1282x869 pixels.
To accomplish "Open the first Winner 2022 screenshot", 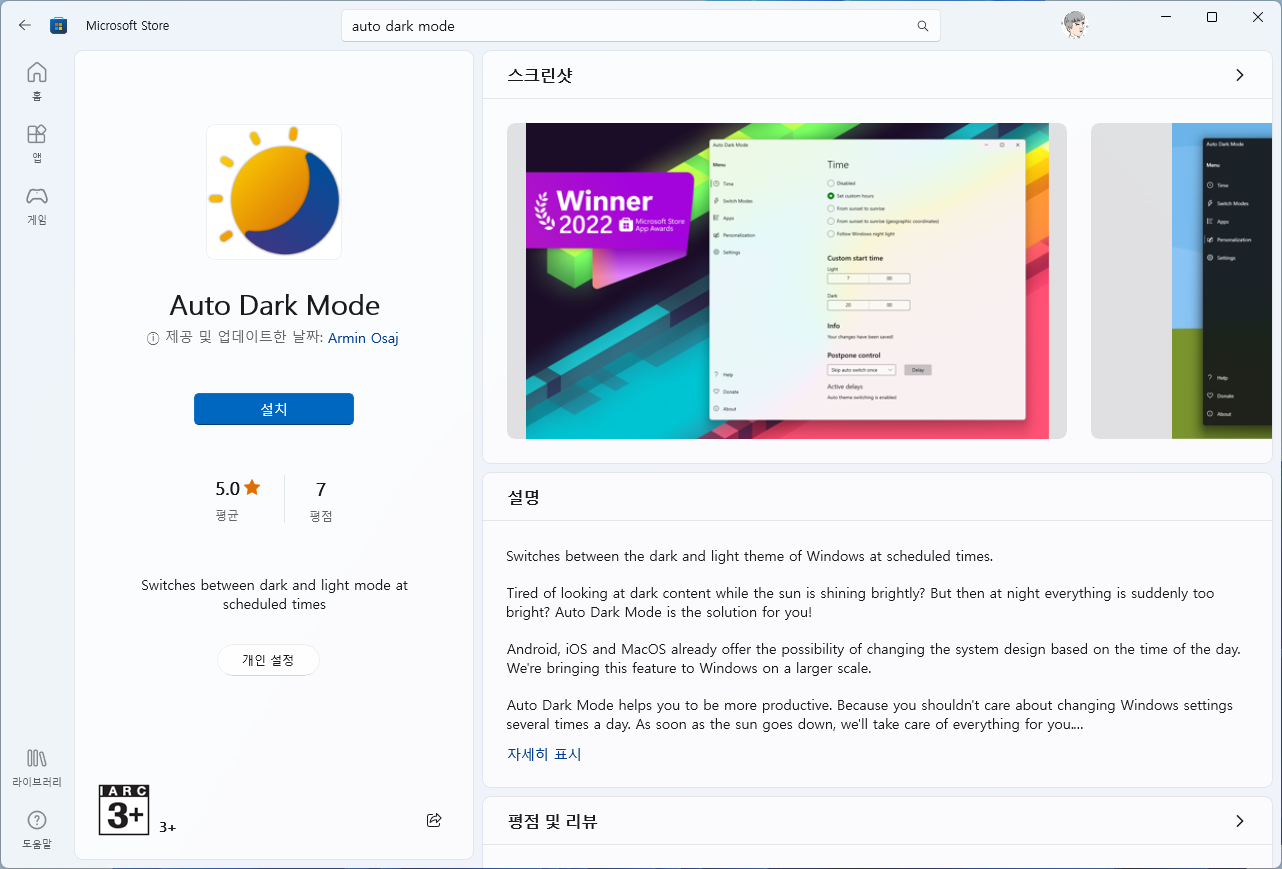I will pyautogui.click(x=787, y=281).
